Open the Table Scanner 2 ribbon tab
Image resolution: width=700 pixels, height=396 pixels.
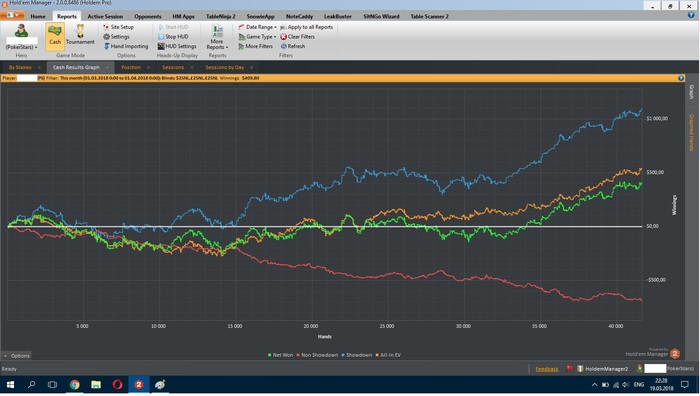pos(429,16)
